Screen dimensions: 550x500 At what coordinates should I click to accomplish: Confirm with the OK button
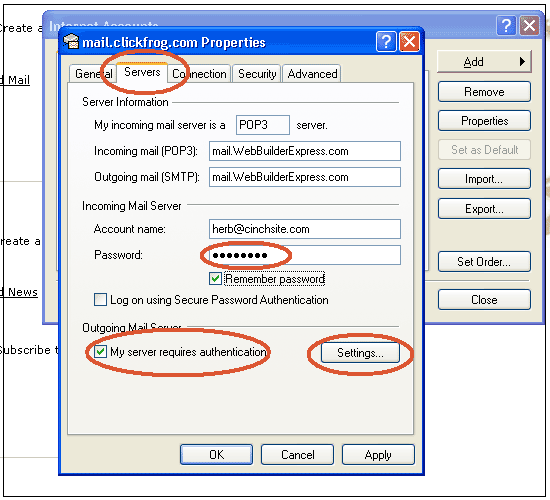click(216, 455)
